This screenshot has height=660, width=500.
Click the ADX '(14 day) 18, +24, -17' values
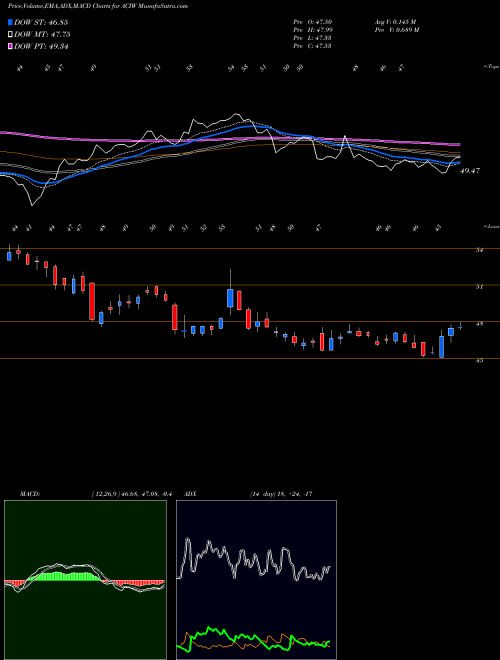pyautogui.click(x=281, y=494)
